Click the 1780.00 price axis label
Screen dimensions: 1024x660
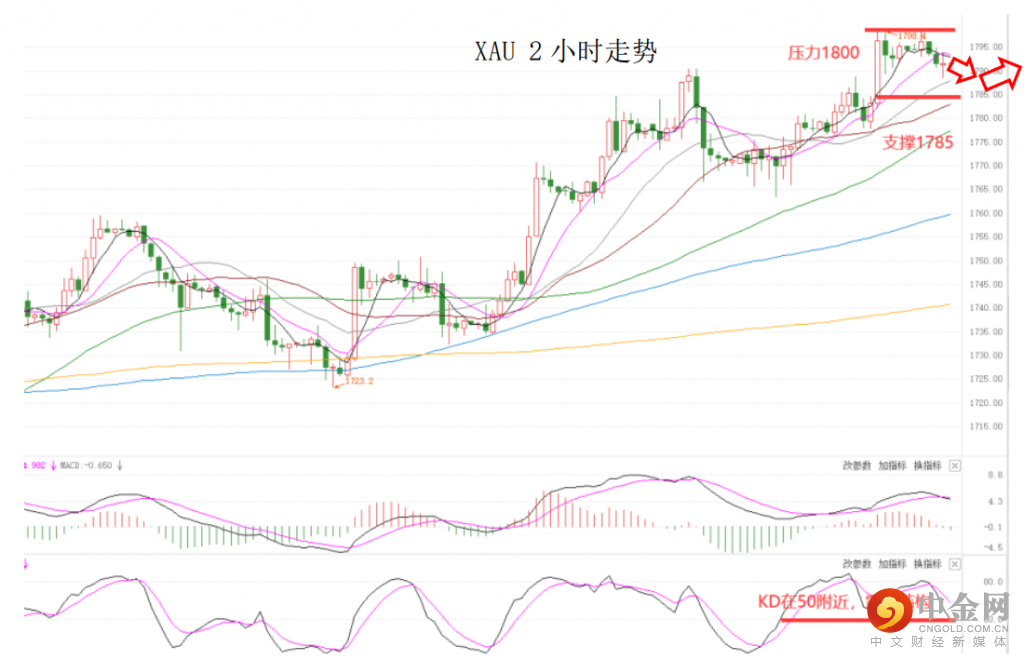[986, 118]
